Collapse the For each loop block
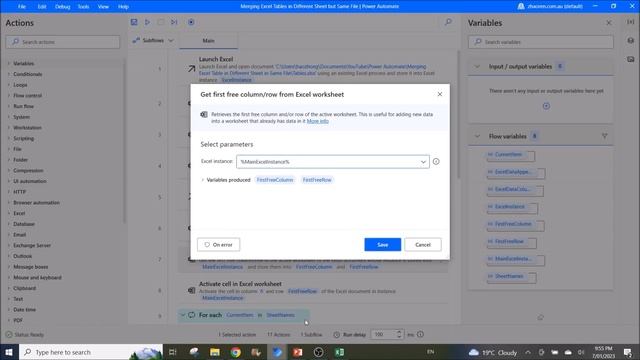This screenshot has width=640, height=360. pyautogui.click(x=183, y=315)
